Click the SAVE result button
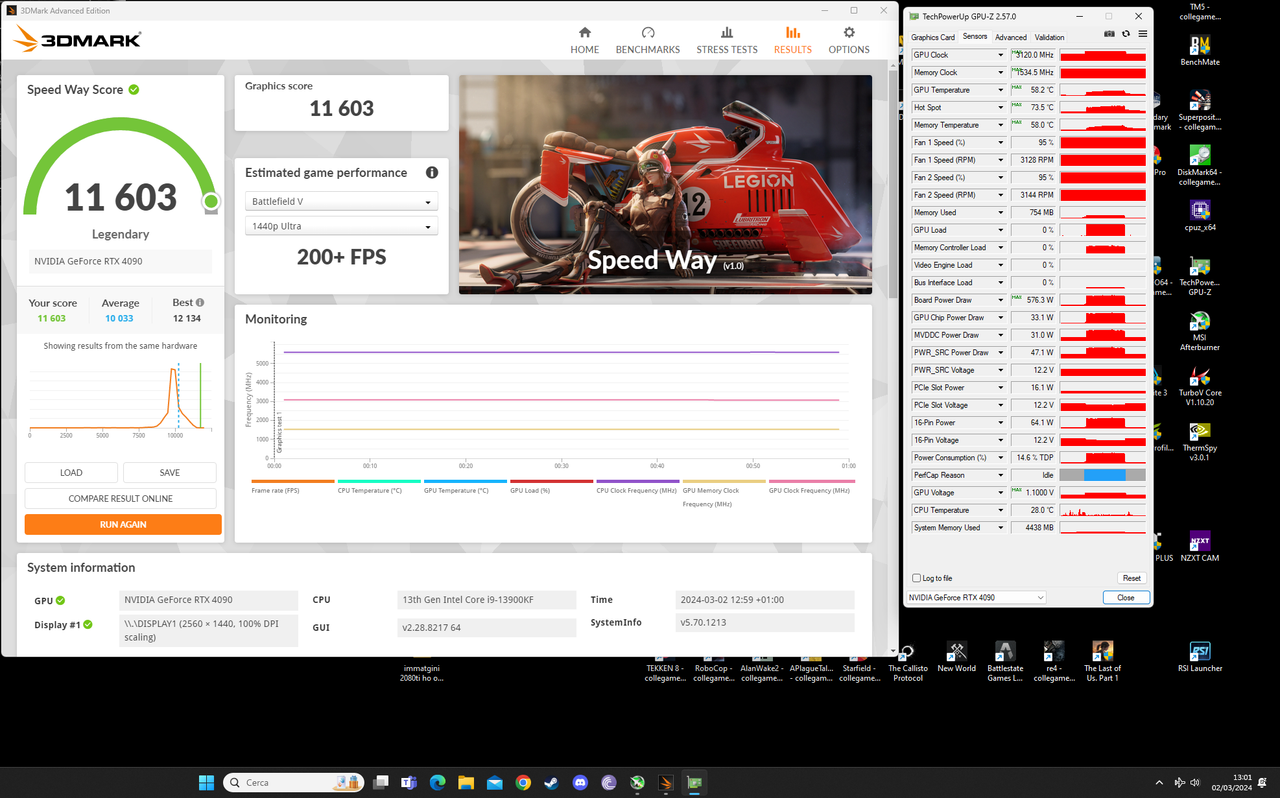 [x=170, y=472]
